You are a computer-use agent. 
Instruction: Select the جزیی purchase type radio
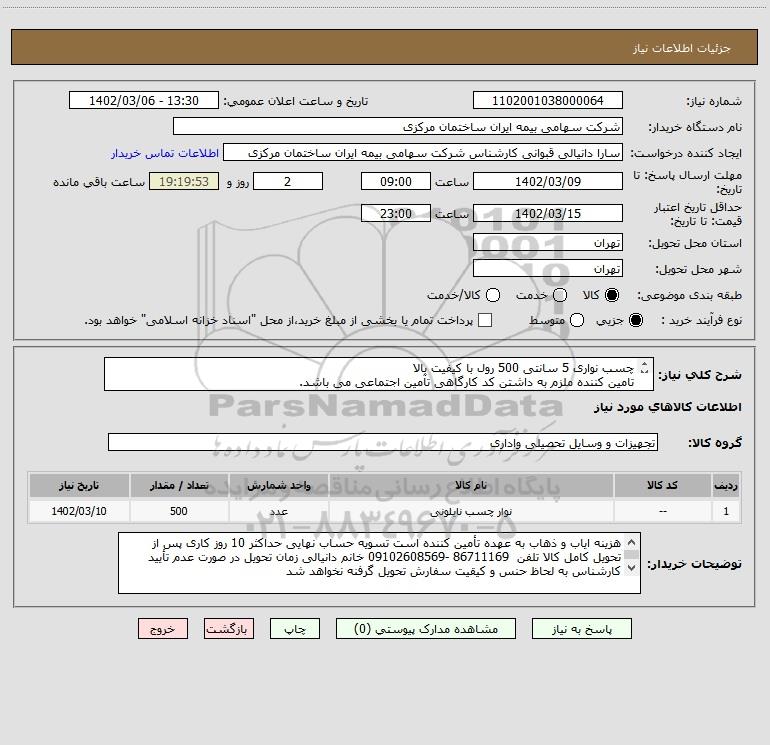[x=635, y=320]
